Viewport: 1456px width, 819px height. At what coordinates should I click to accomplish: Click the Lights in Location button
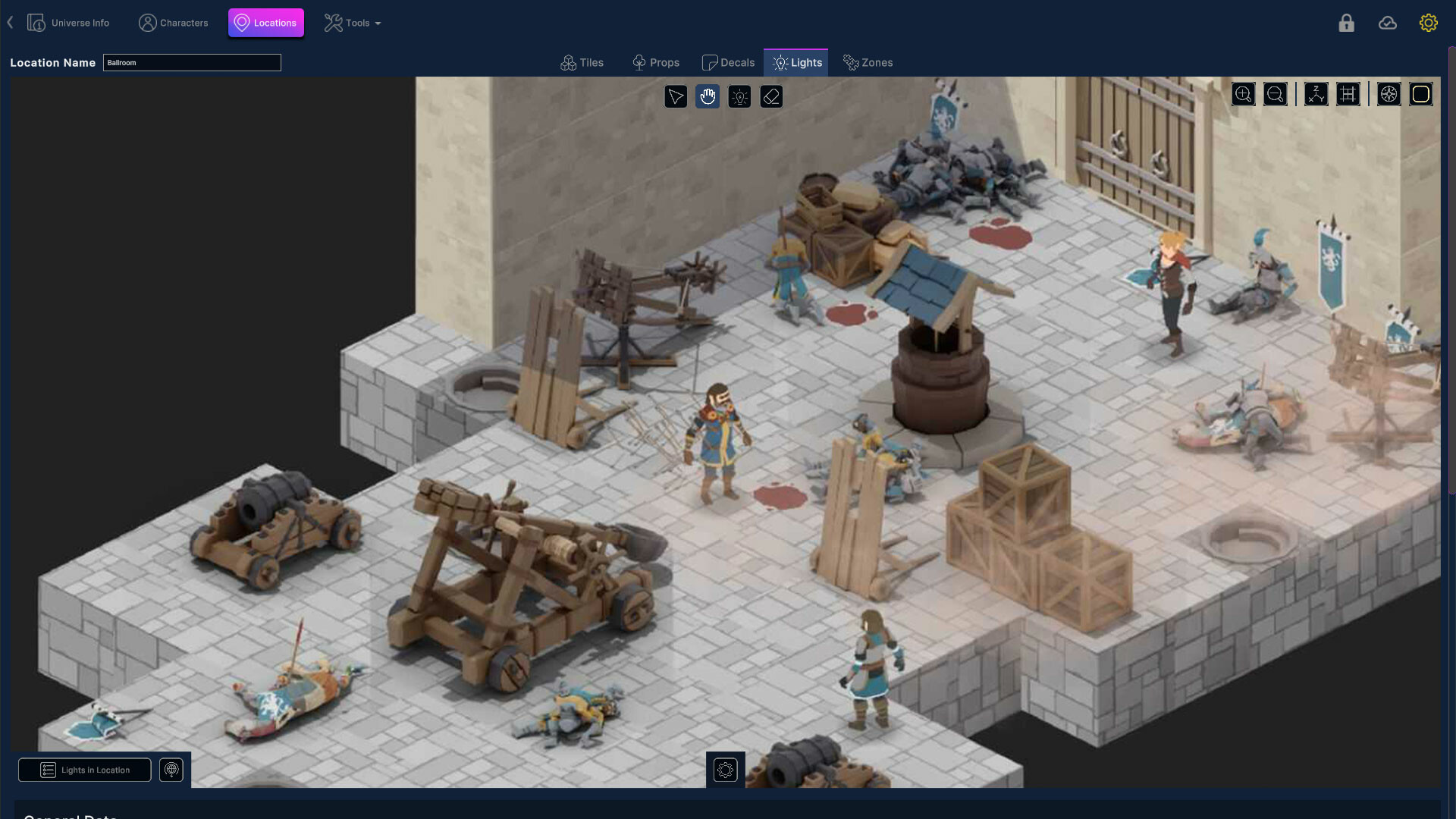[x=84, y=770]
